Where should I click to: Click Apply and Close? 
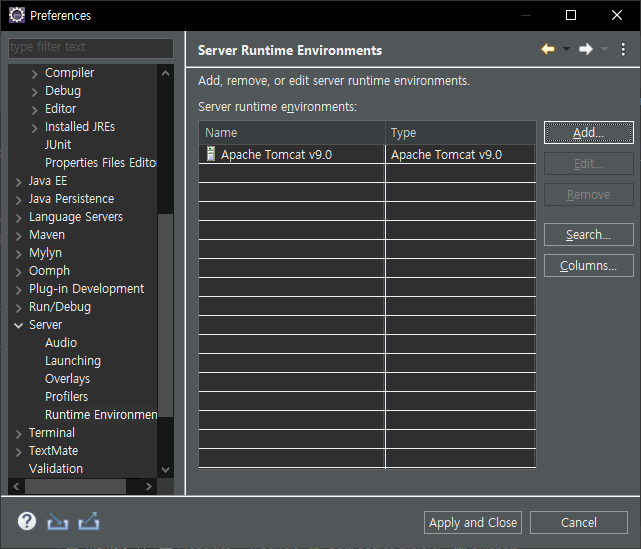pyautogui.click(x=473, y=522)
